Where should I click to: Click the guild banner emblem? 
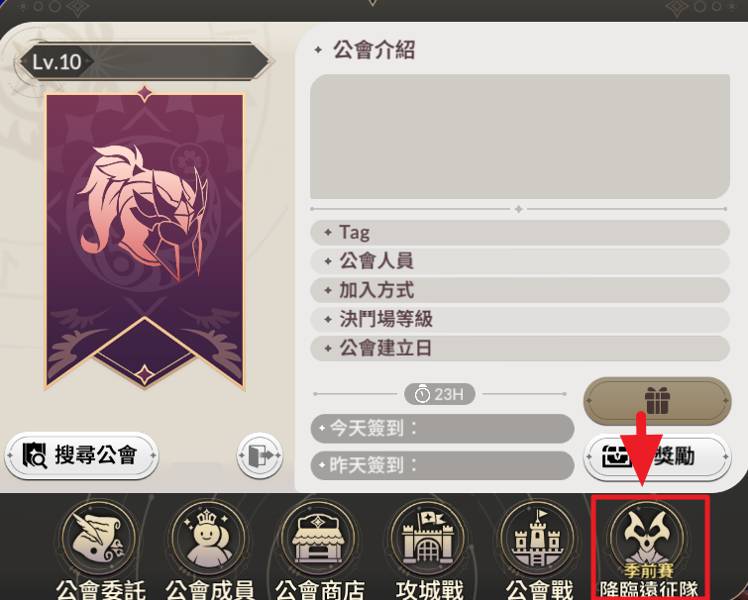click(145, 237)
